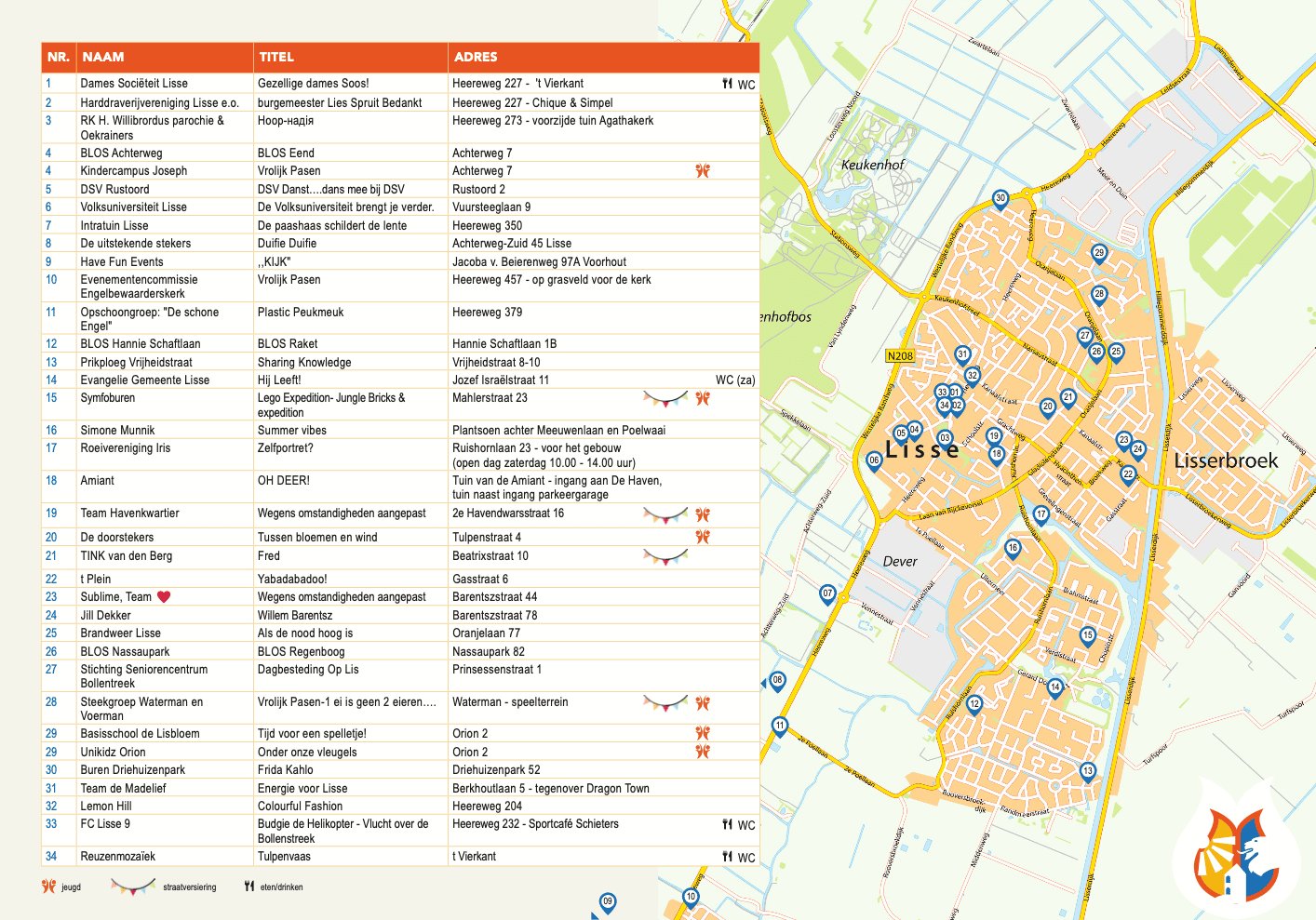Click 'Prikploeg Vrijheidstraat' name cell
Image resolution: width=1316 pixels, height=920 pixels.
137,363
